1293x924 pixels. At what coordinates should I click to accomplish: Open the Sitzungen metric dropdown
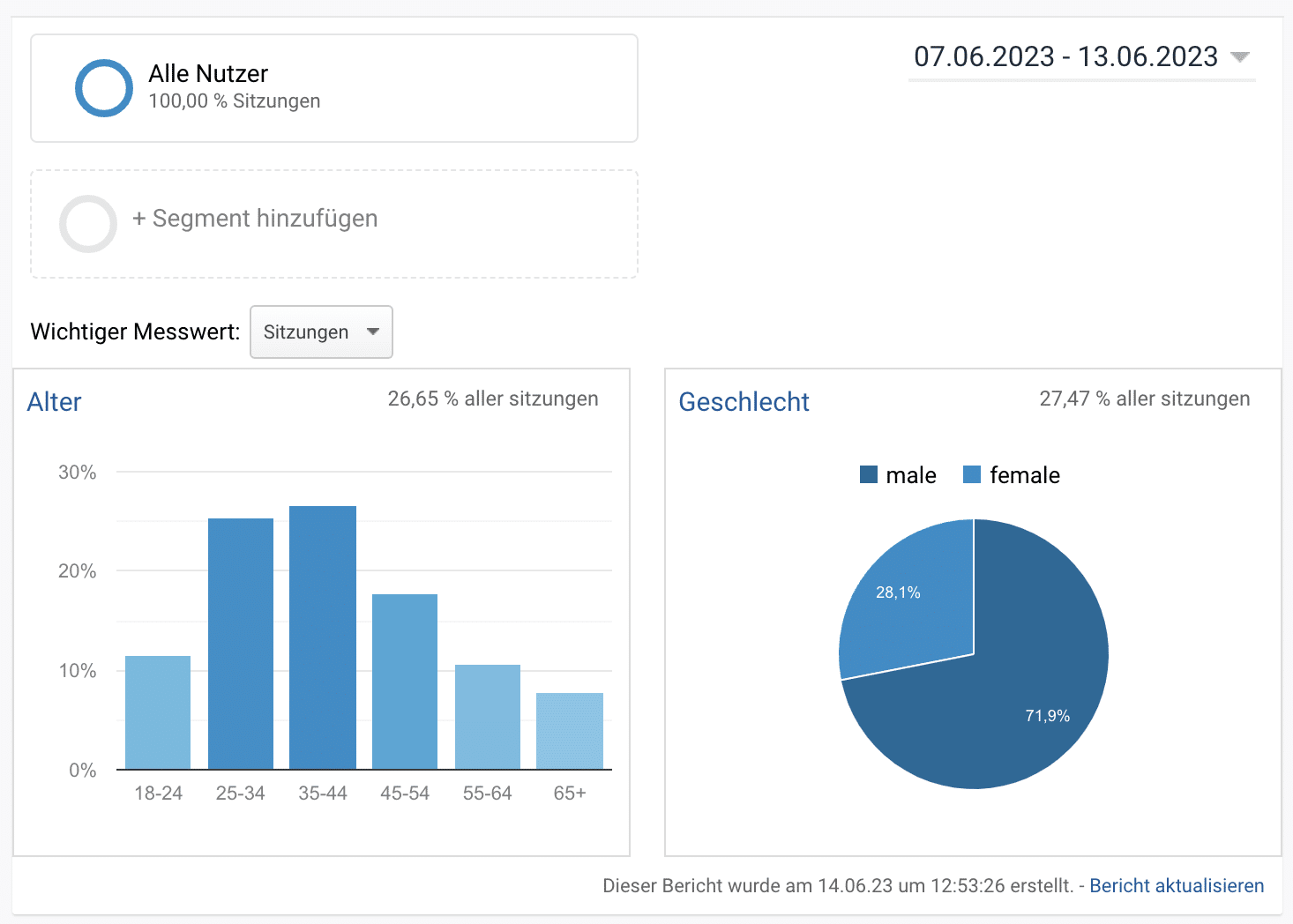(x=321, y=332)
